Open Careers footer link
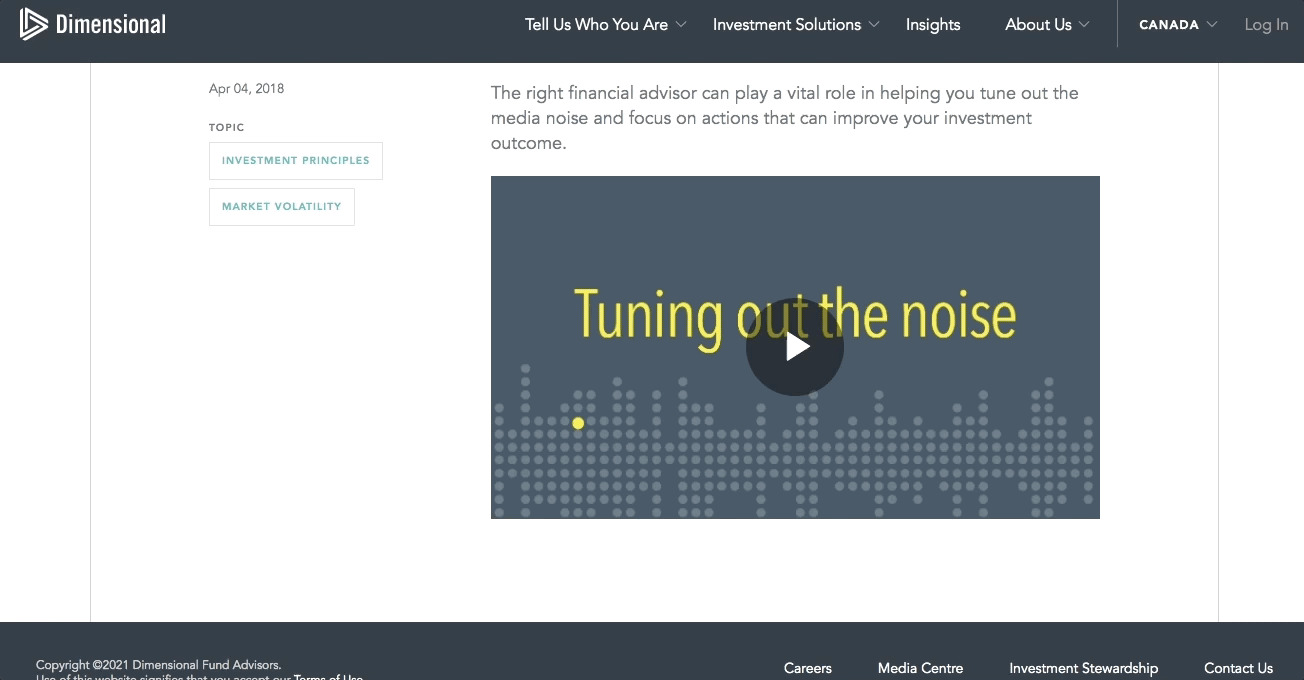The width and height of the screenshot is (1304, 680). [808, 668]
